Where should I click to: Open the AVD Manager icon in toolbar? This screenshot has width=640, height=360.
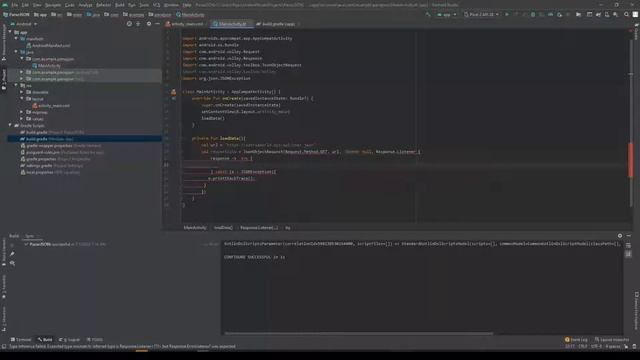(607, 15)
